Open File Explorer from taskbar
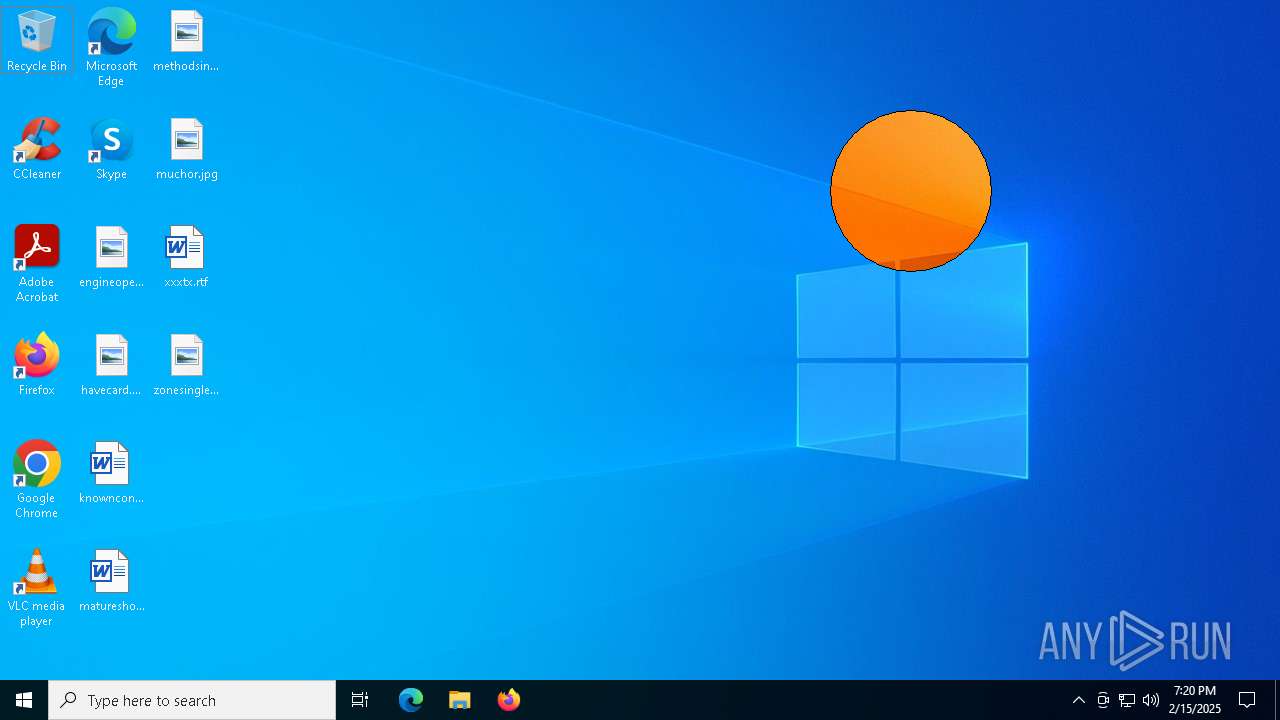This screenshot has width=1280, height=720. coord(460,700)
